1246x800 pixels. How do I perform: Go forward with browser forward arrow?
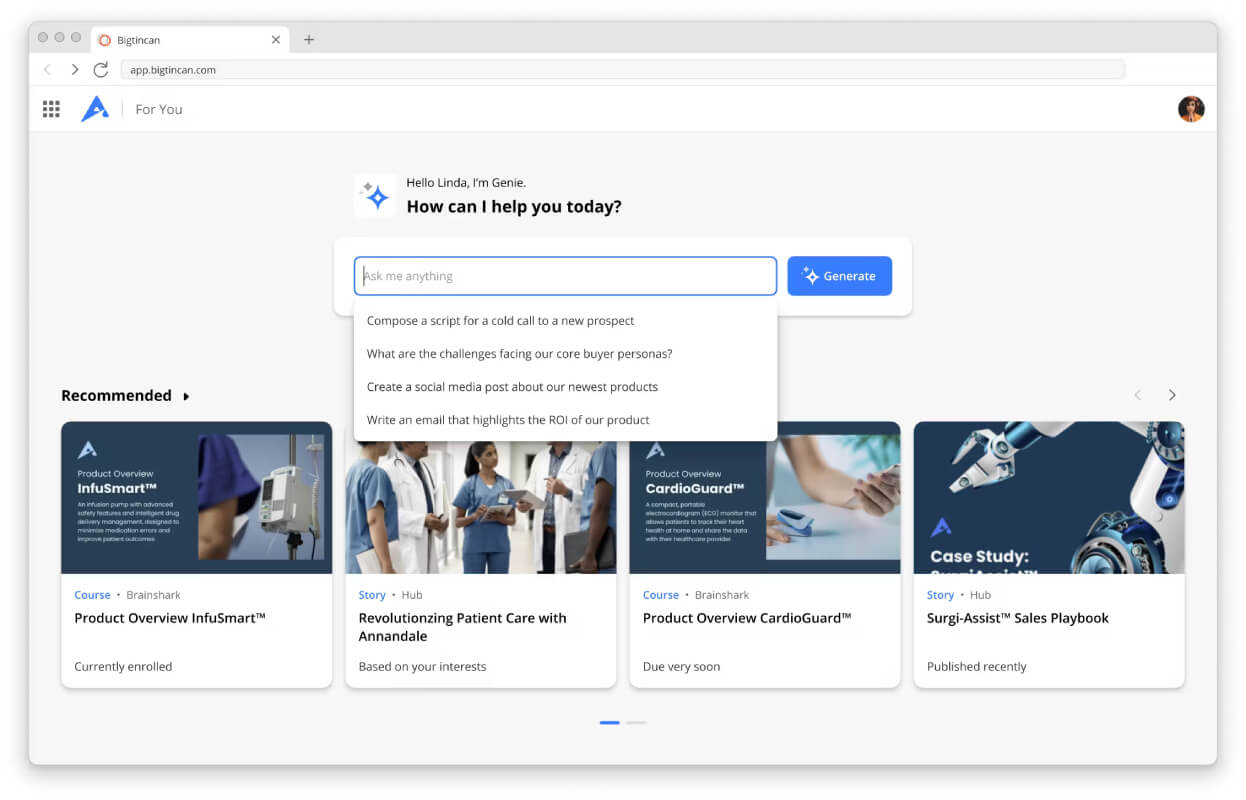click(74, 70)
